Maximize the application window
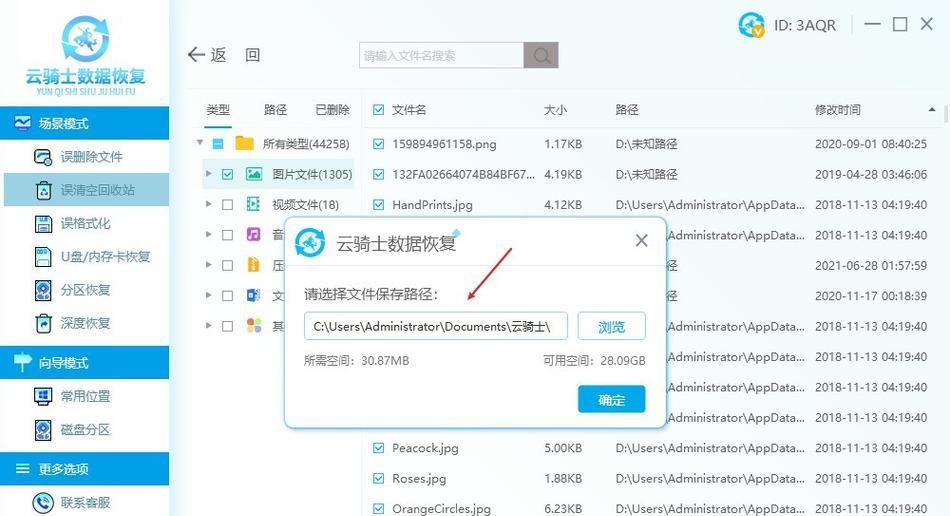Image resolution: width=950 pixels, height=516 pixels. pos(900,24)
